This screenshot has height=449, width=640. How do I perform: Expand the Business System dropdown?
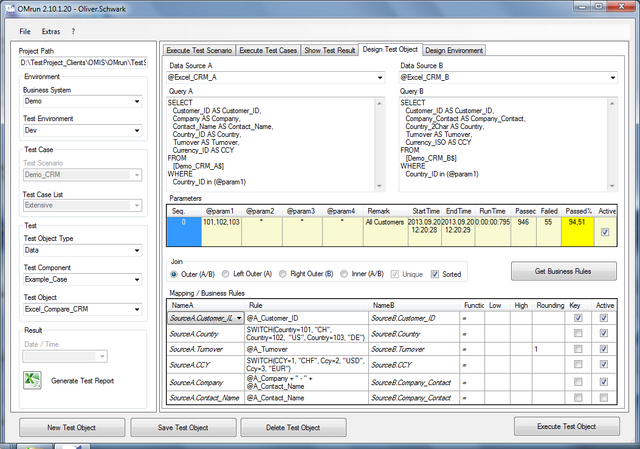tap(137, 101)
